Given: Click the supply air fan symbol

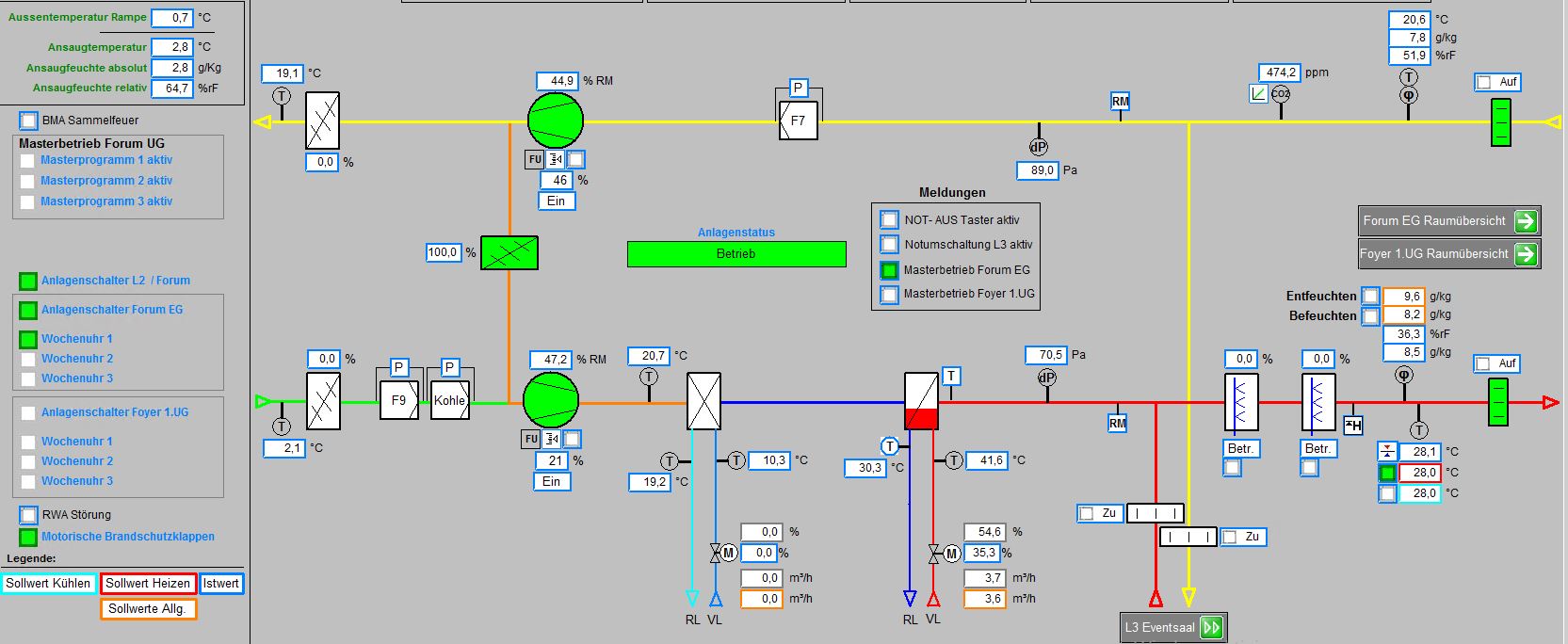Looking at the screenshot, I should pos(551,400).
